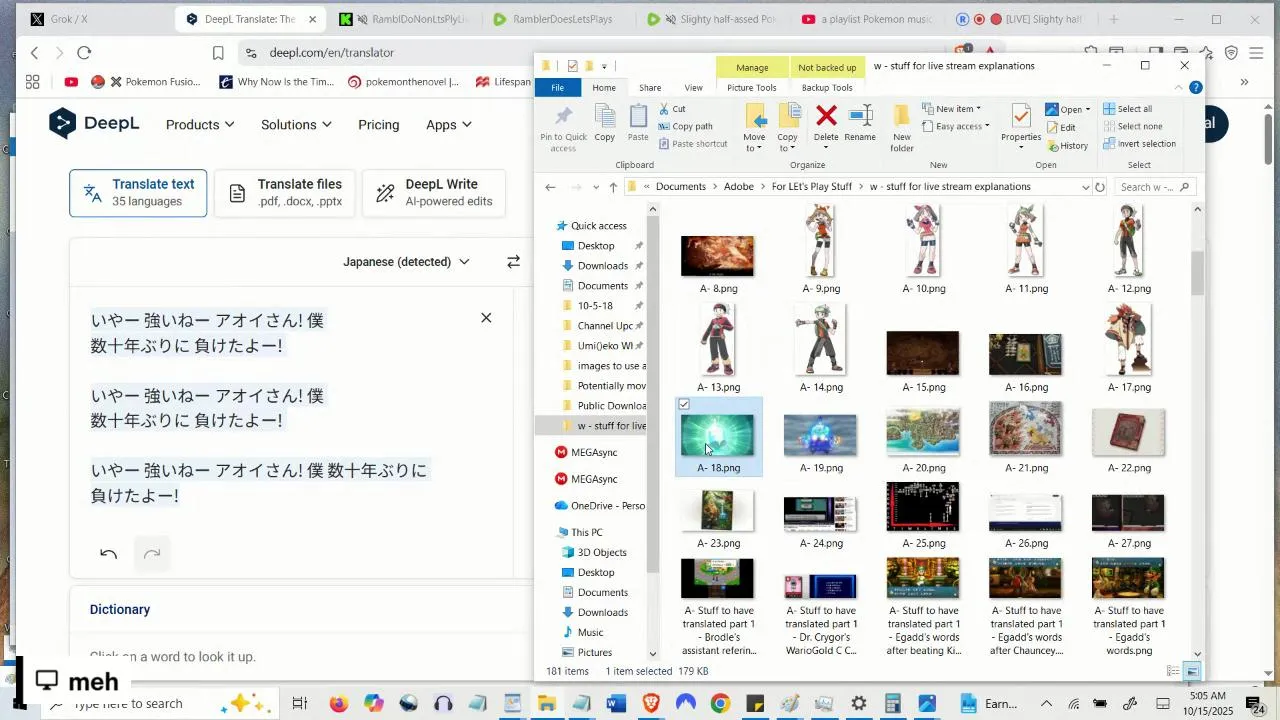The image size is (1280, 720).
Task: Click the red Delete icon
Action: tap(826, 116)
